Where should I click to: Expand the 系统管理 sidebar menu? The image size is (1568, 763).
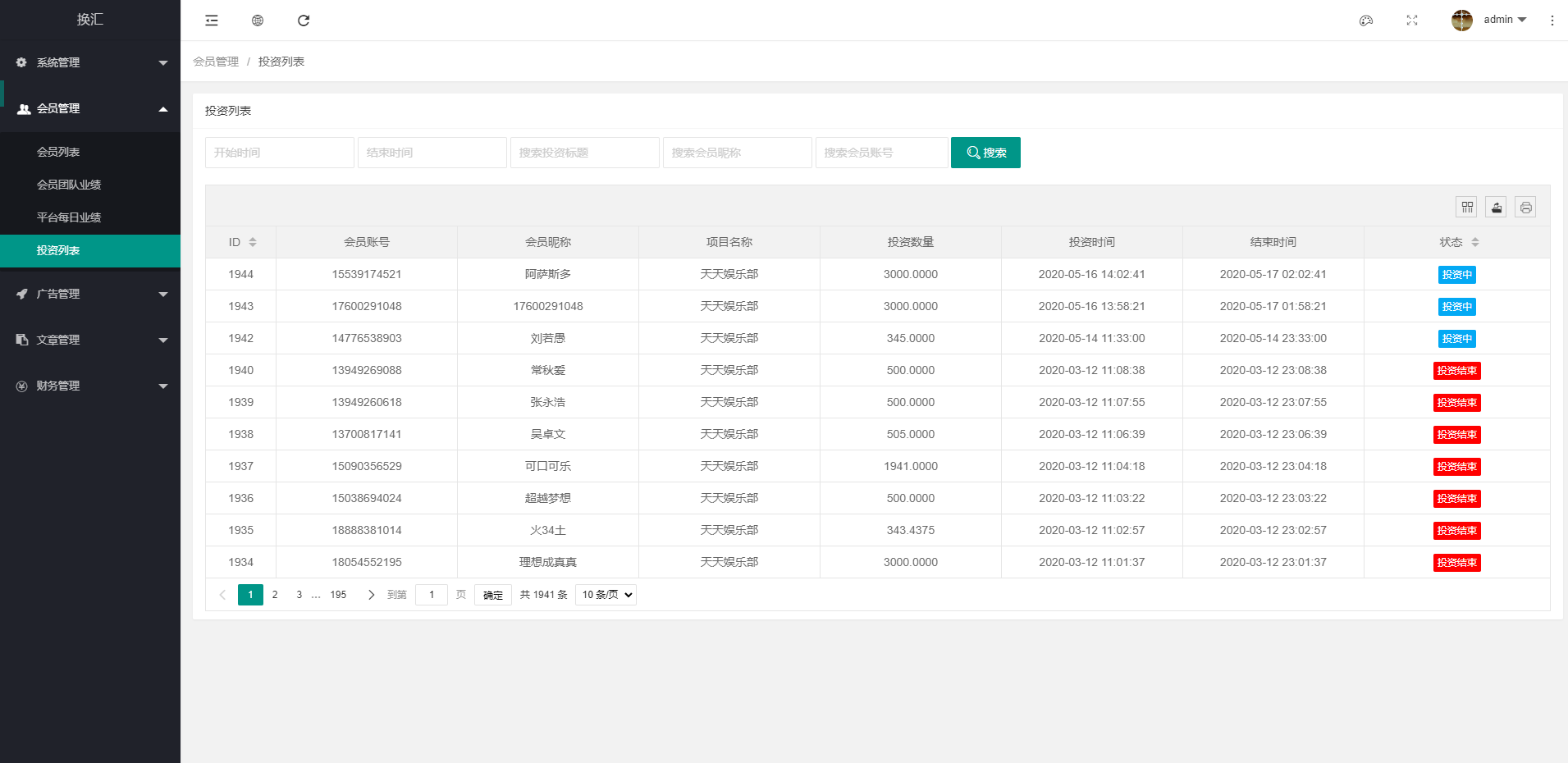tap(90, 62)
